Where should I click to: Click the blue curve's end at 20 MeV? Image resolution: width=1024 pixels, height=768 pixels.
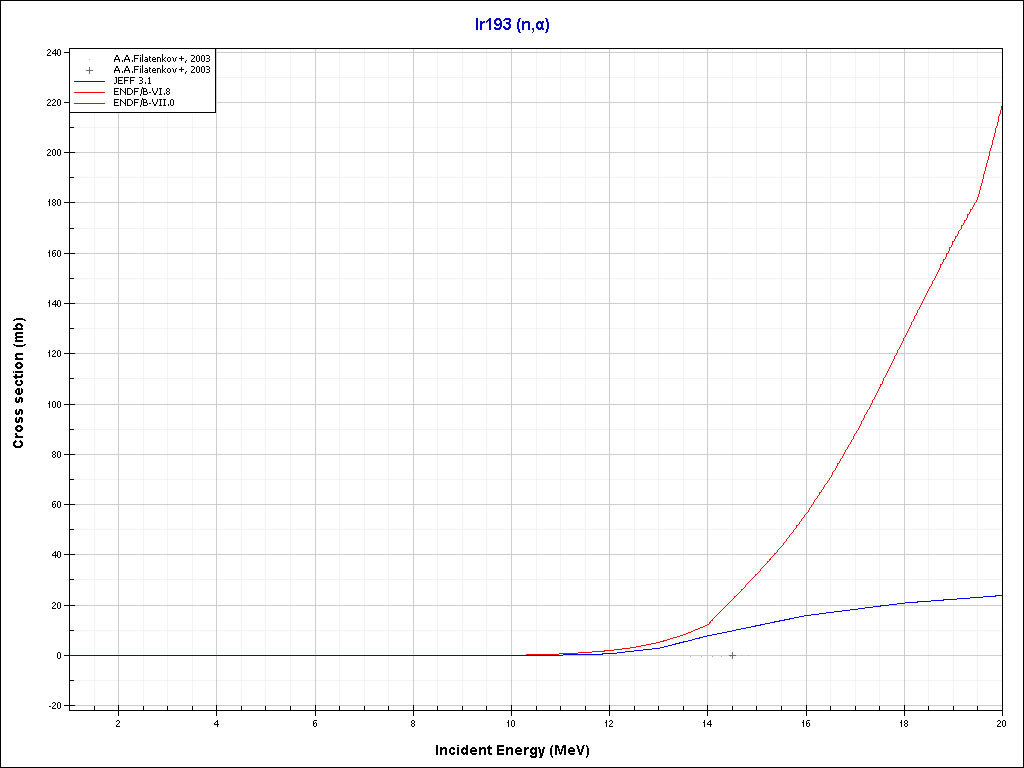pos(1001,595)
